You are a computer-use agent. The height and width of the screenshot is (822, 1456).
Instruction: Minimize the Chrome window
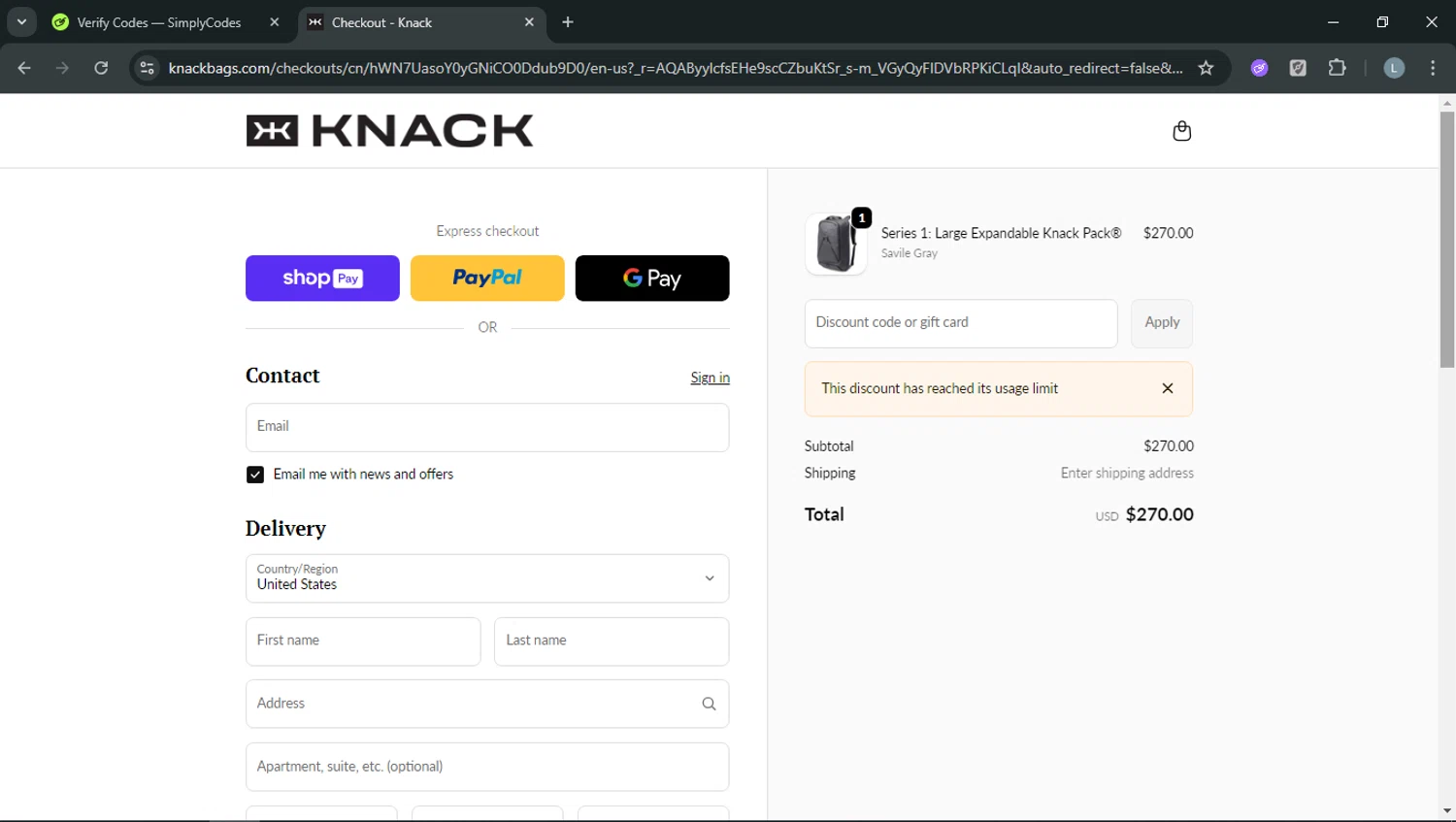(1333, 21)
